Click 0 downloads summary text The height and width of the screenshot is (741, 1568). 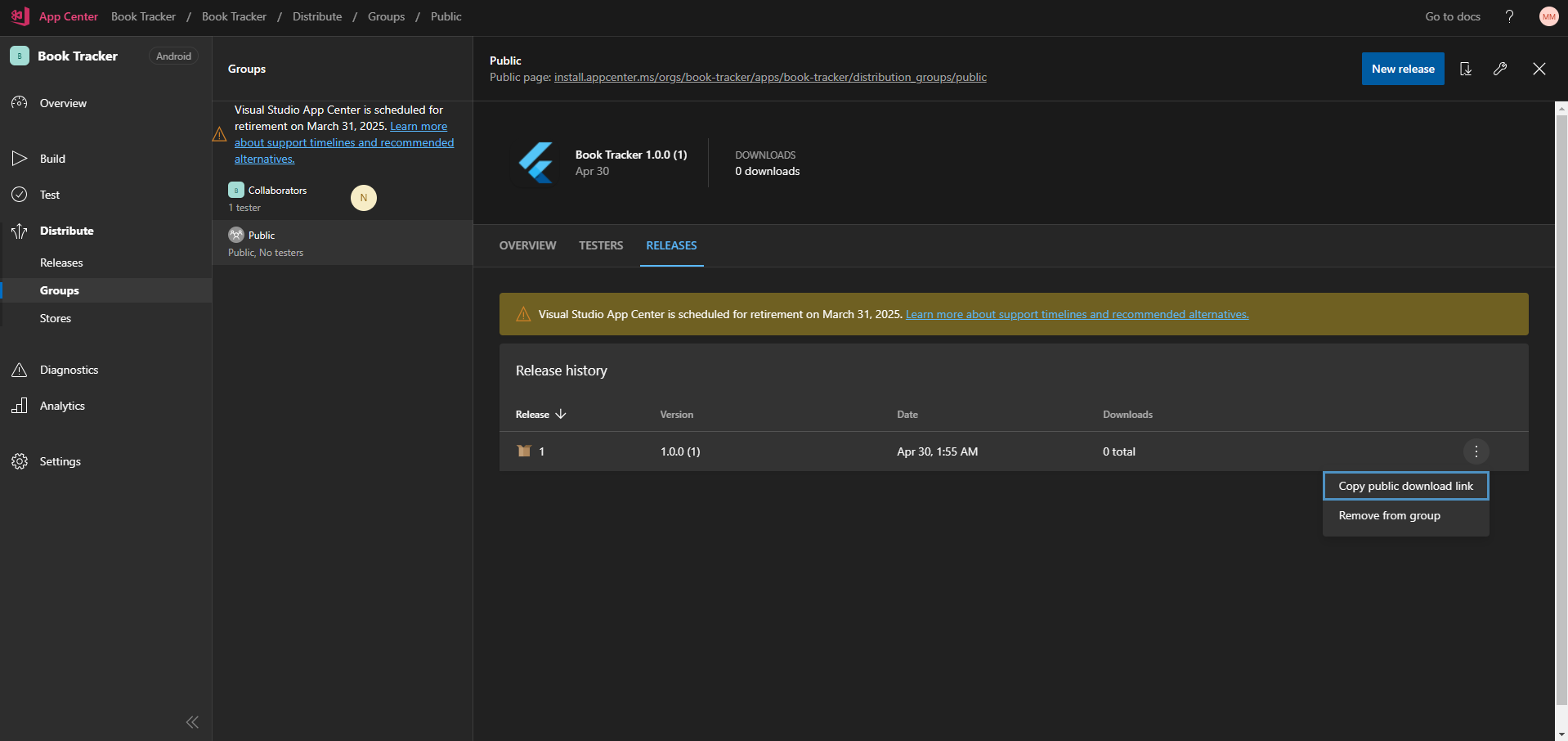tap(768, 171)
